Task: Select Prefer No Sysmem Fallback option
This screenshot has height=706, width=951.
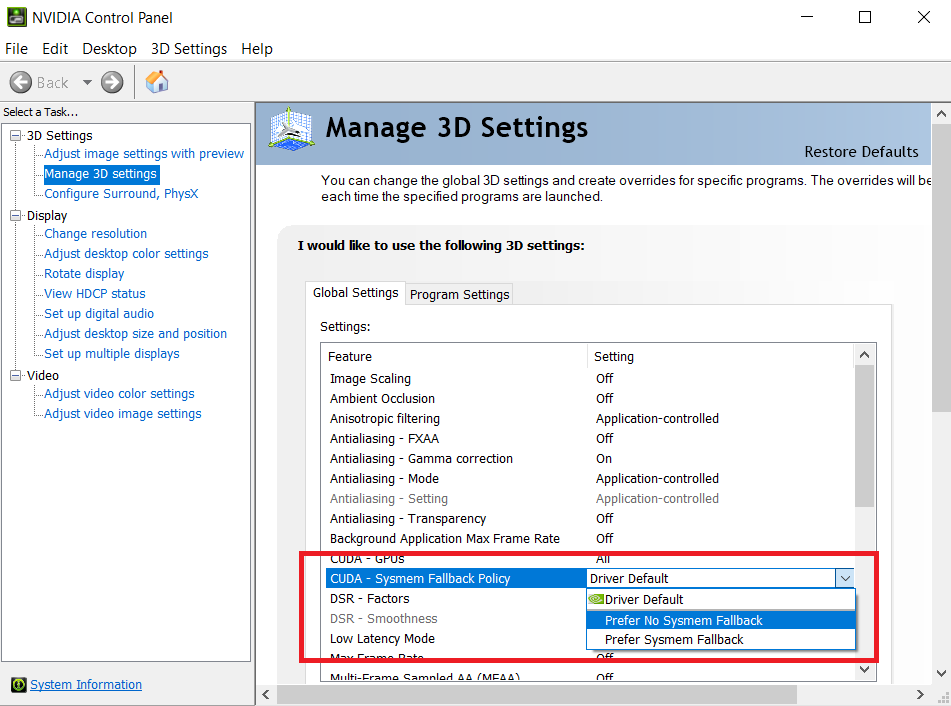Action: [684, 620]
